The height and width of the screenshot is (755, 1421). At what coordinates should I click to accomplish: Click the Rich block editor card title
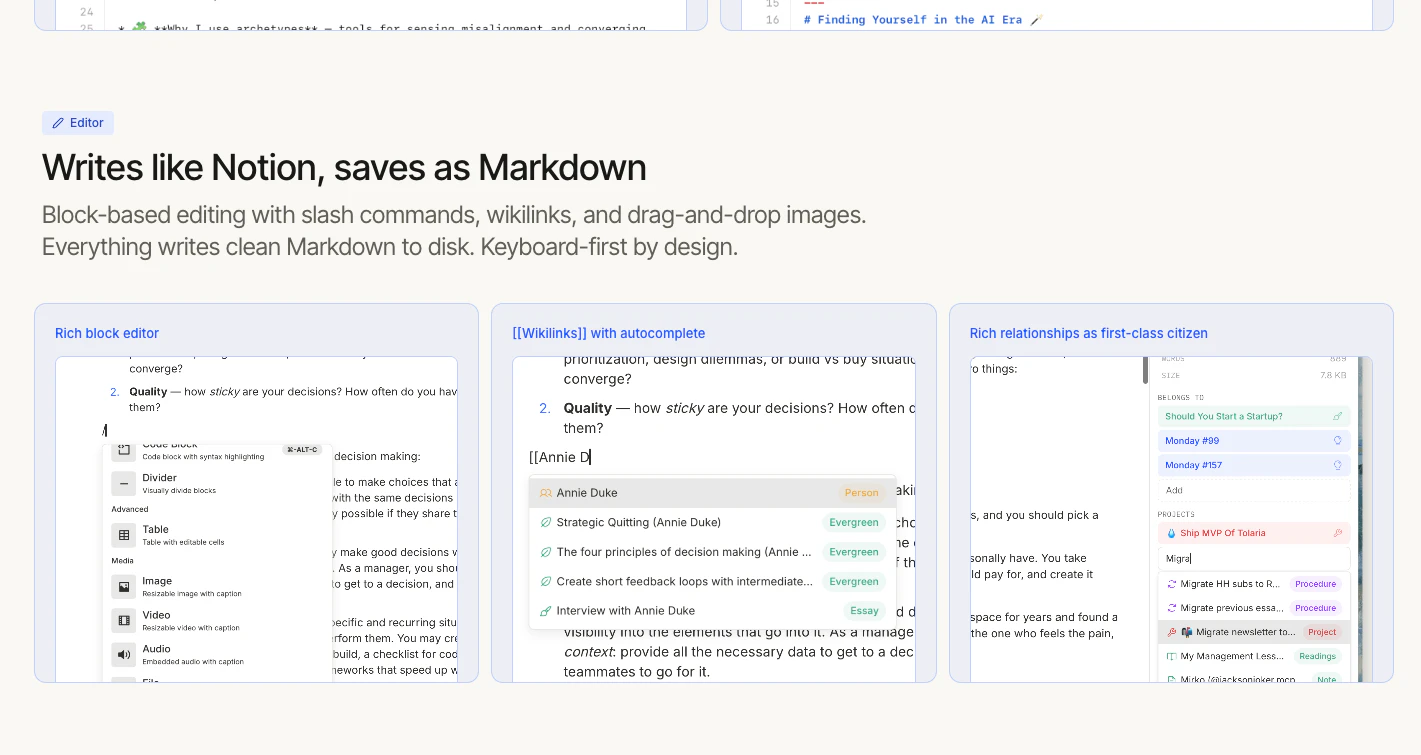pyautogui.click(x=107, y=333)
